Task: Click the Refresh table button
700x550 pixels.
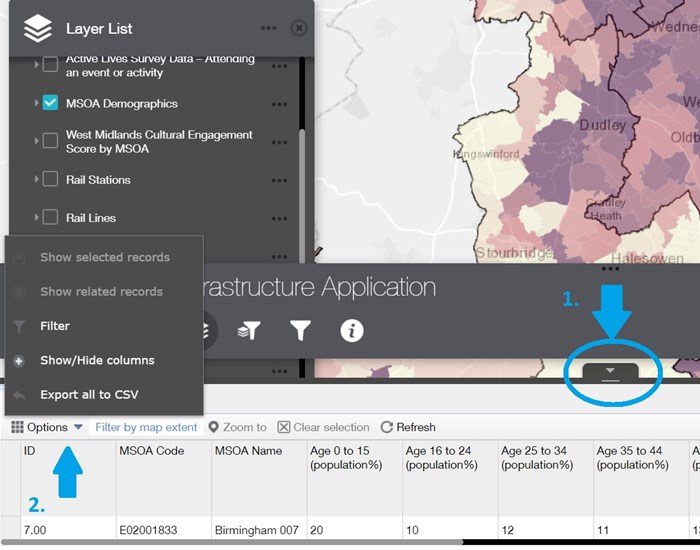Action: click(408, 427)
